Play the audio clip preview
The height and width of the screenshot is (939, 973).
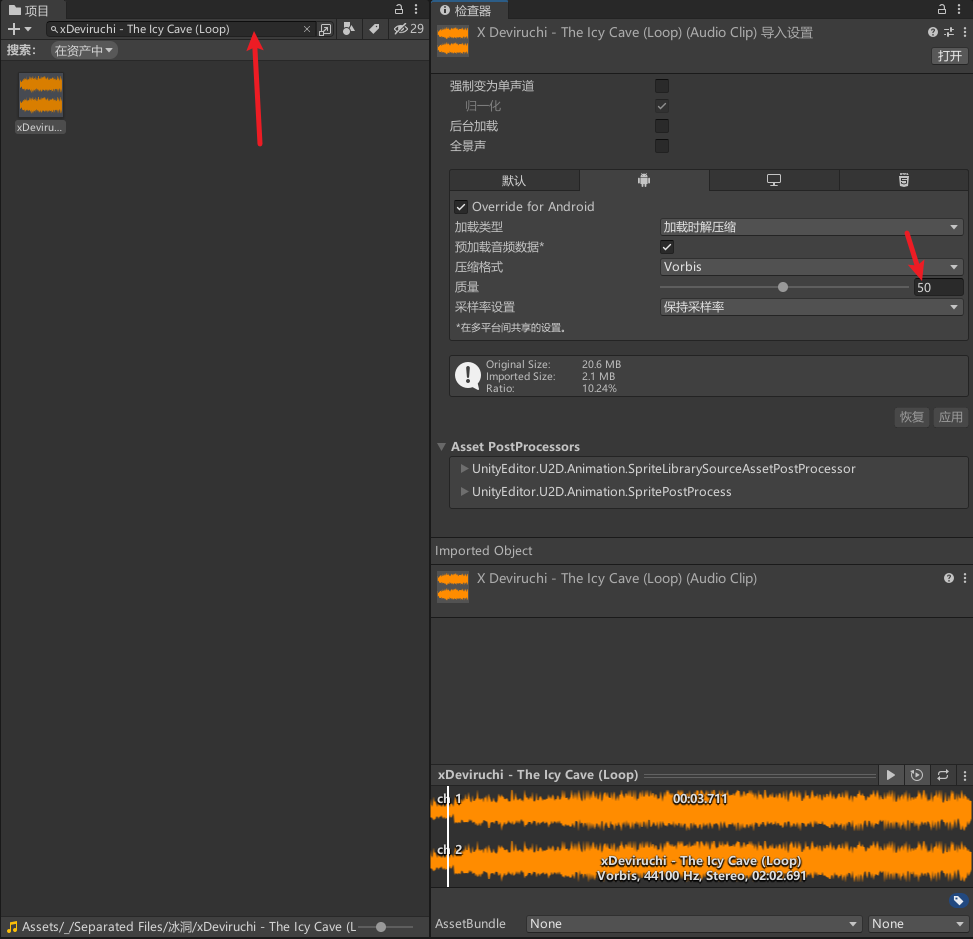click(890, 775)
